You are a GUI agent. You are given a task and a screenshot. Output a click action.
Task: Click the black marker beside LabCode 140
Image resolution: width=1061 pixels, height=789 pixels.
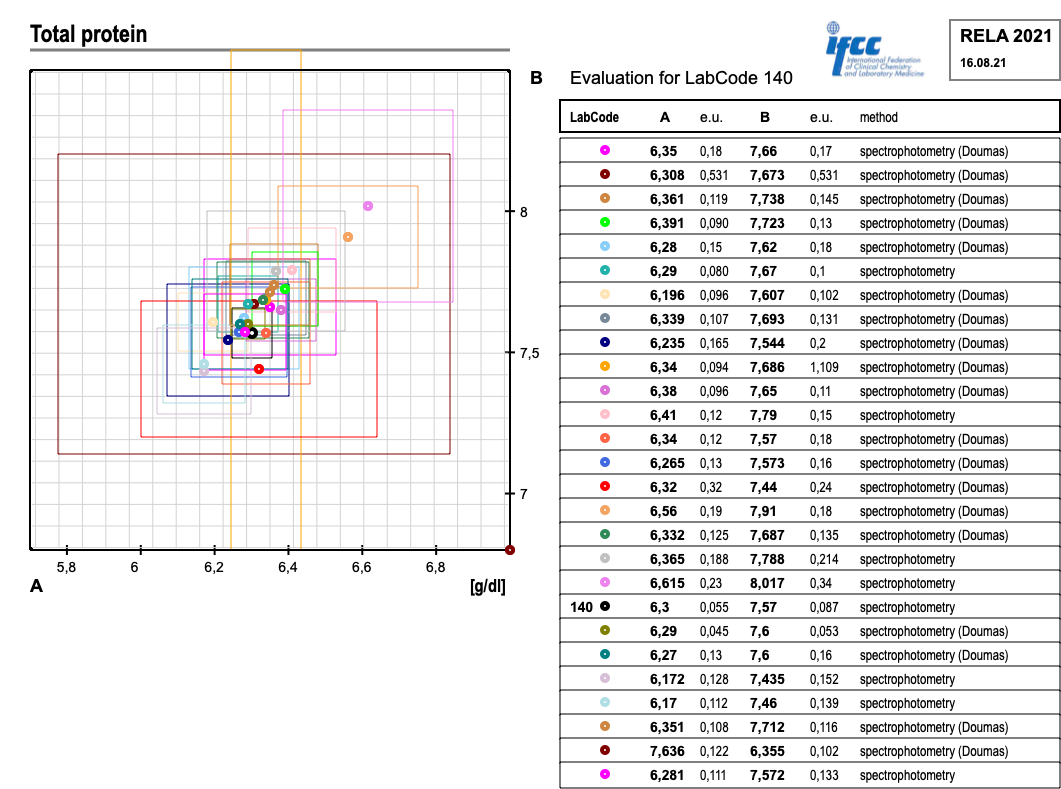[605, 607]
